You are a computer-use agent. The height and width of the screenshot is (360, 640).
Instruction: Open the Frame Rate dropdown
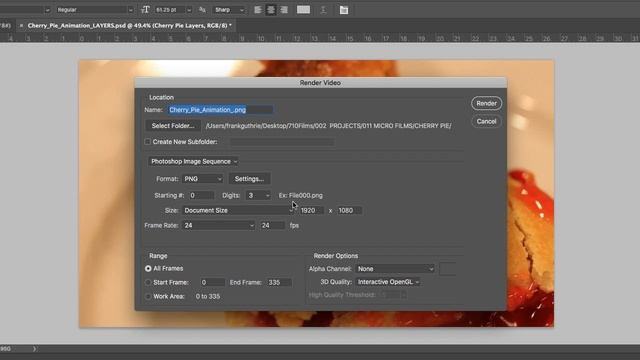click(219, 225)
